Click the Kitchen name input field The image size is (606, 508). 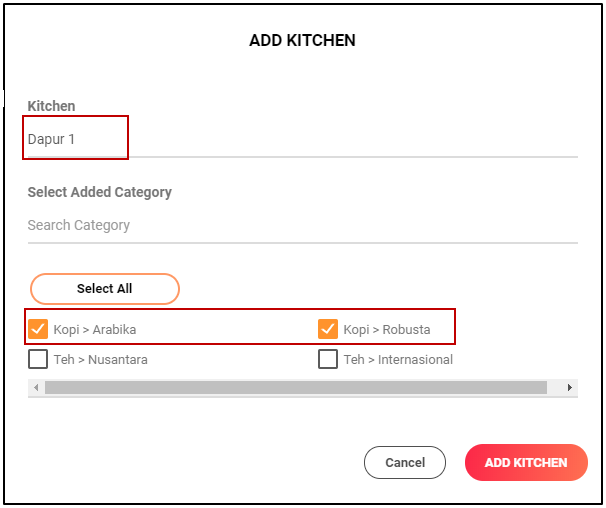click(x=300, y=139)
